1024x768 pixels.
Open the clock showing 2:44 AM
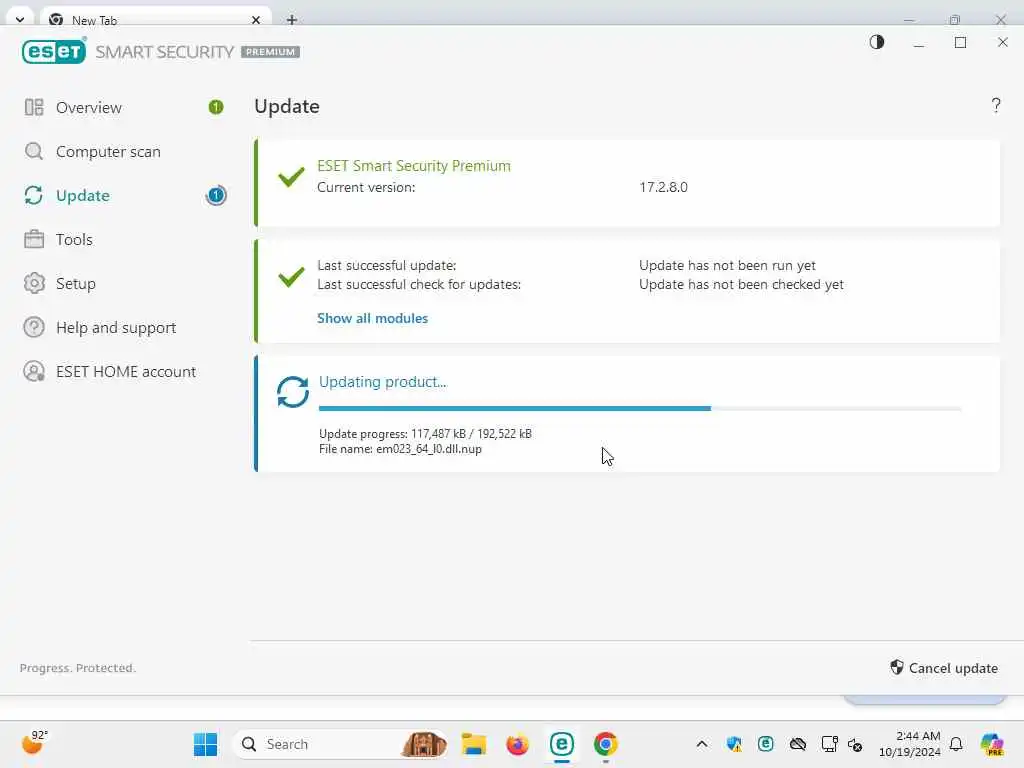[909, 744]
